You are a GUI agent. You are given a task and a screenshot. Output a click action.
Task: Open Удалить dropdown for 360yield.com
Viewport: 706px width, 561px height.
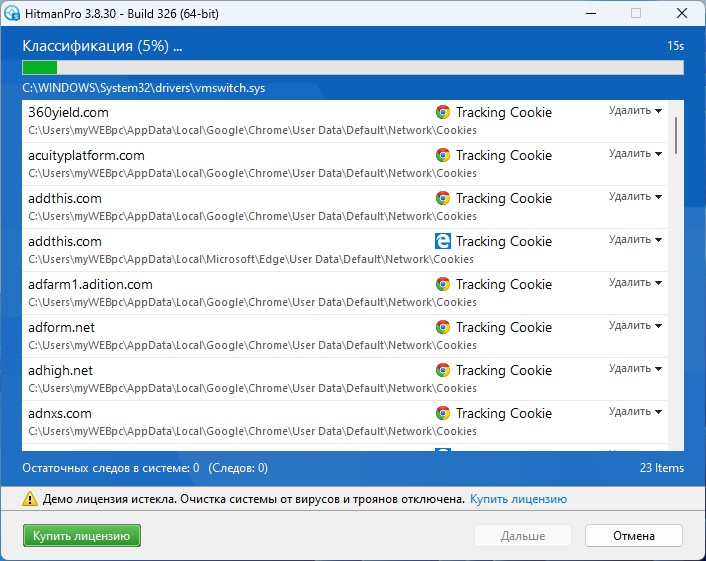click(635, 111)
